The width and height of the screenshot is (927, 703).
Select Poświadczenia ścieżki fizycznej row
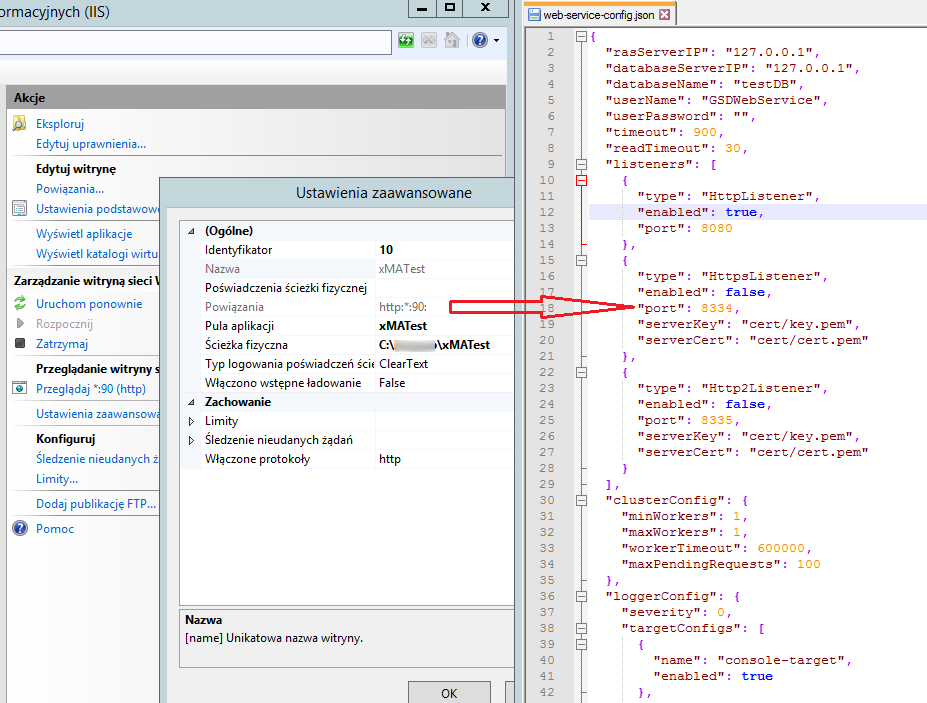coord(346,288)
